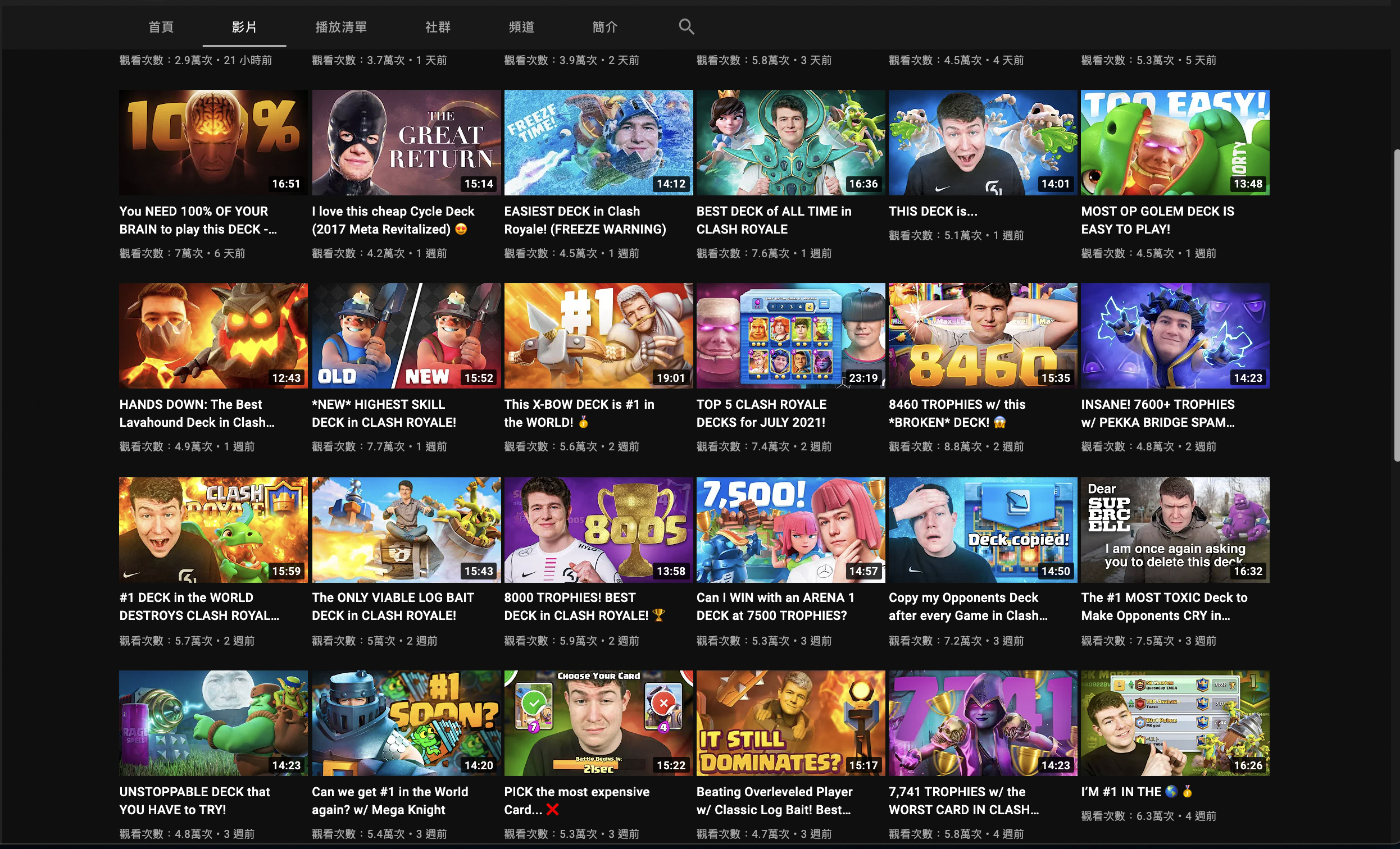
Task: Open the 首頁 tab
Action: coord(161,27)
